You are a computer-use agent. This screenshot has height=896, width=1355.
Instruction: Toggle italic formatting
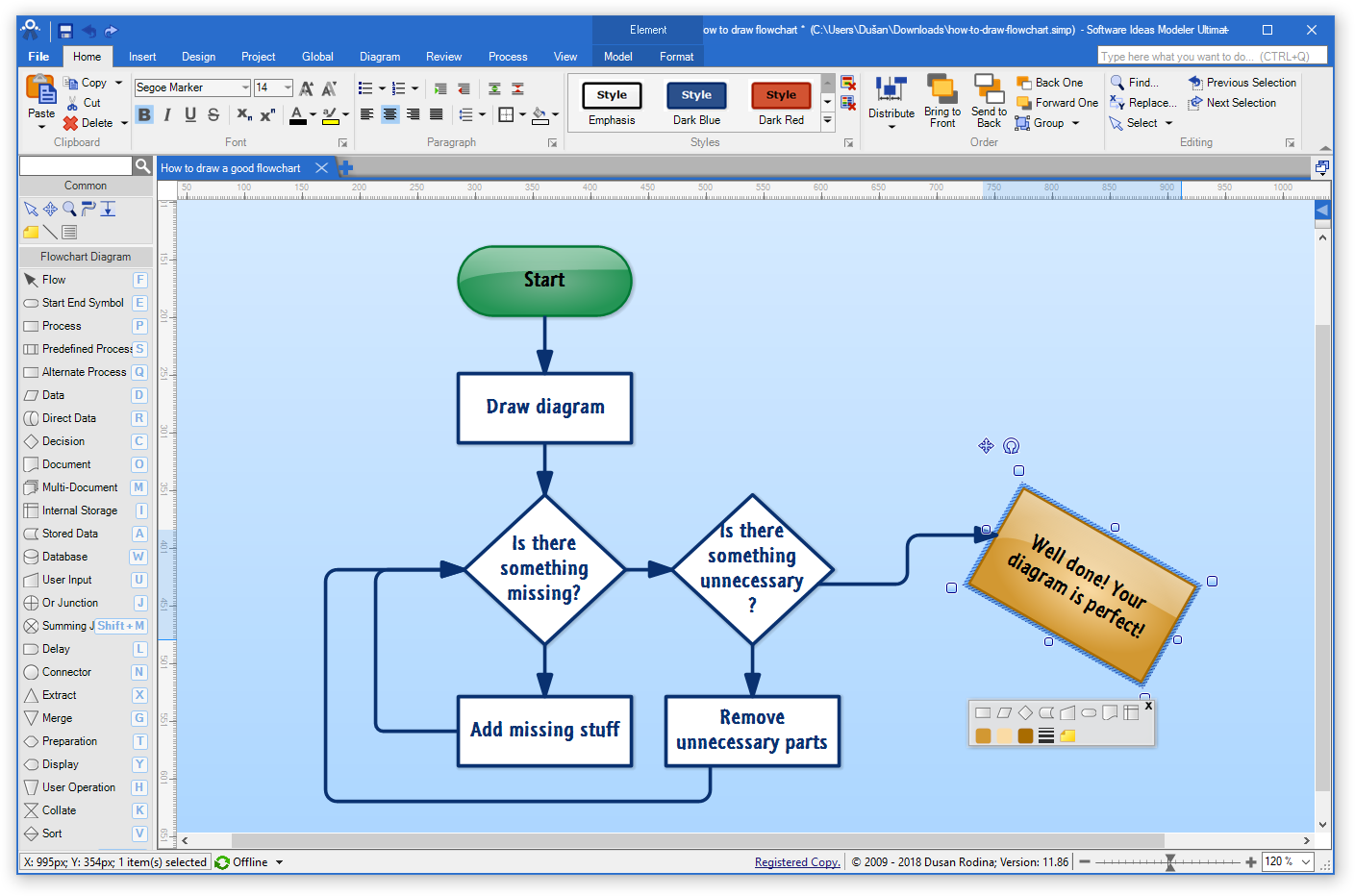coord(165,112)
